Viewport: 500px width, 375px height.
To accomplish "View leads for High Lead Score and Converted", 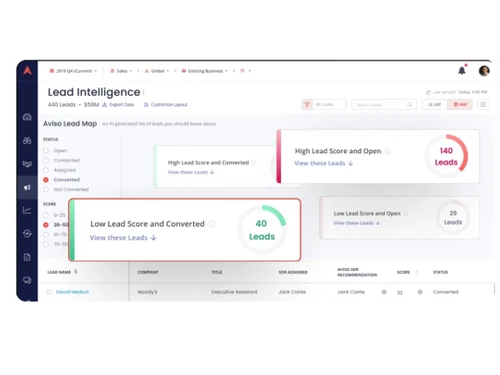I will pyautogui.click(x=191, y=172).
